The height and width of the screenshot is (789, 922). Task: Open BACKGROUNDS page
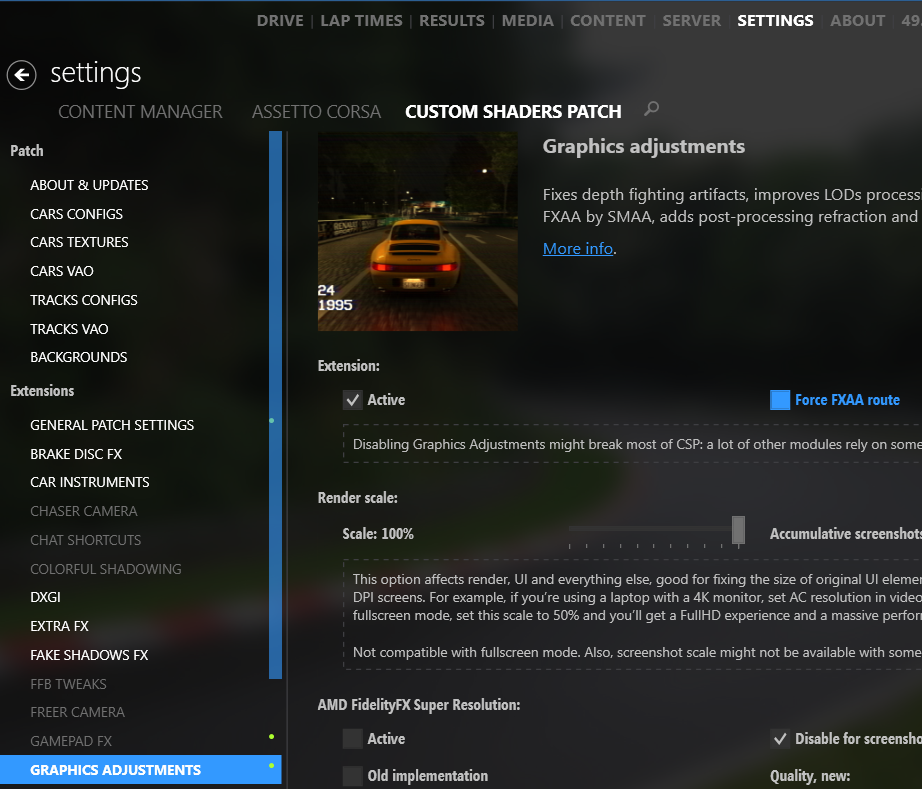(x=79, y=357)
